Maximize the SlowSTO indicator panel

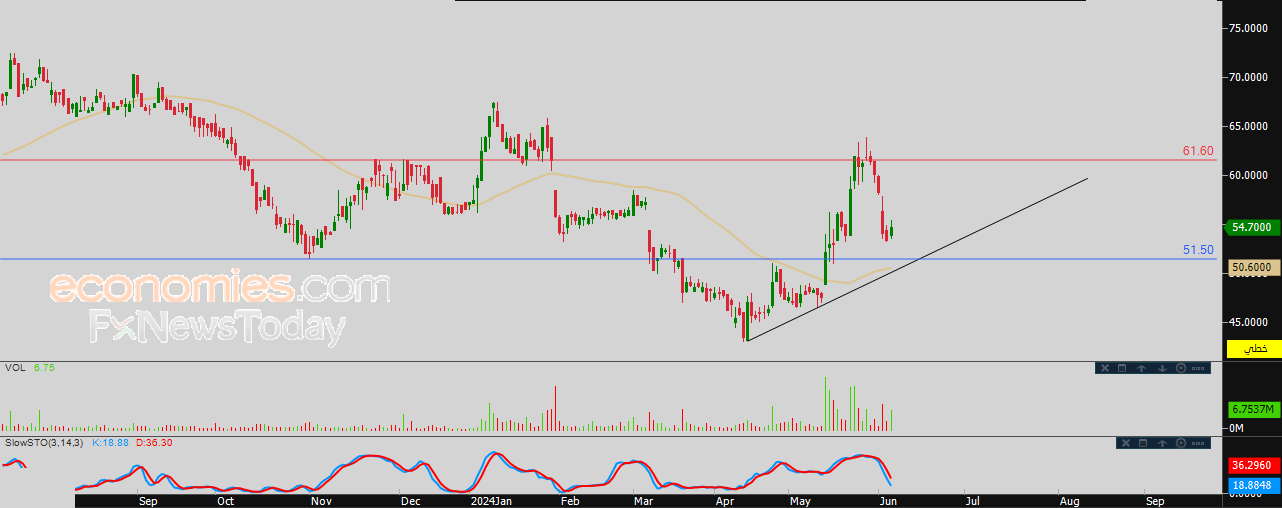(x=1143, y=443)
